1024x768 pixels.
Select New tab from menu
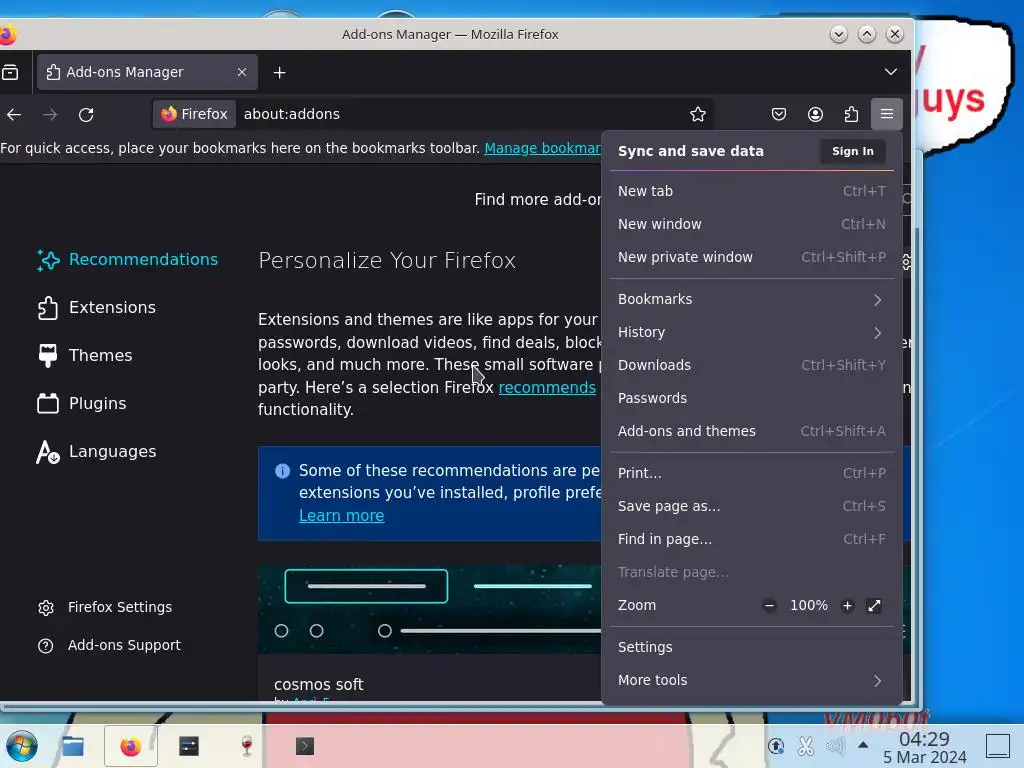click(x=752, y=191)
